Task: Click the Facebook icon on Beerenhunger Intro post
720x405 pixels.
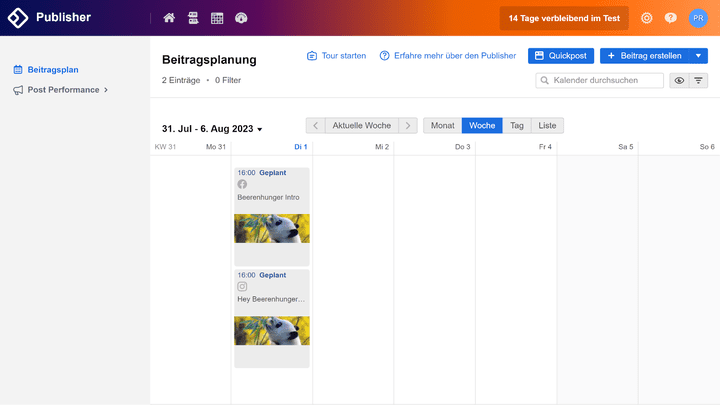Action: click(242, 184)
